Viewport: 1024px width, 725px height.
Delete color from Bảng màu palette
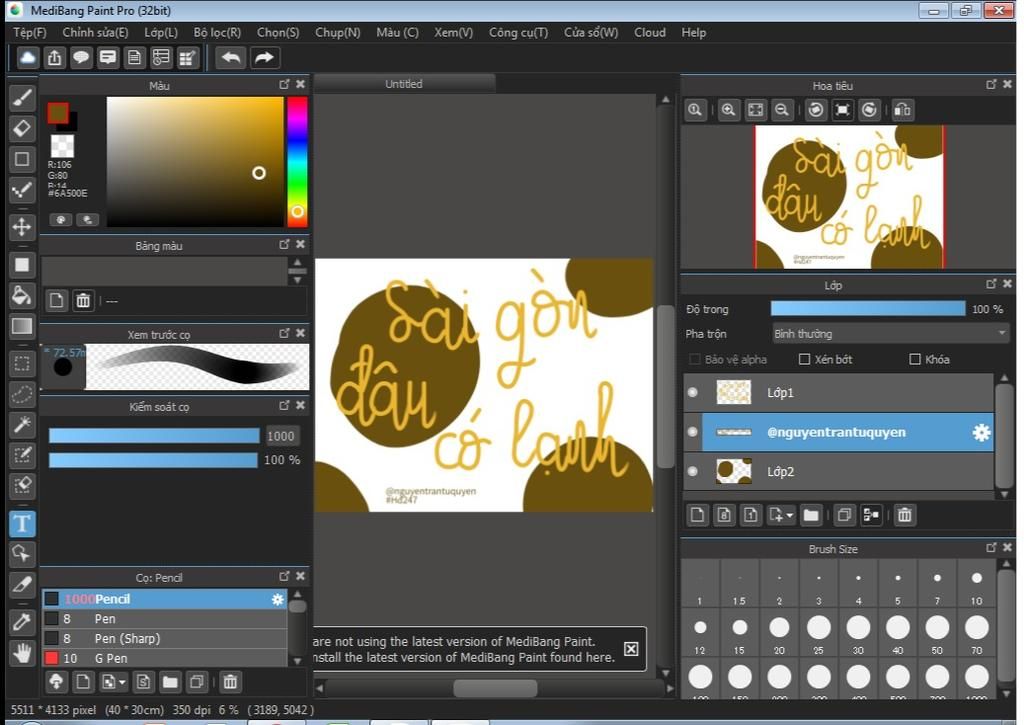pos(83,300)
